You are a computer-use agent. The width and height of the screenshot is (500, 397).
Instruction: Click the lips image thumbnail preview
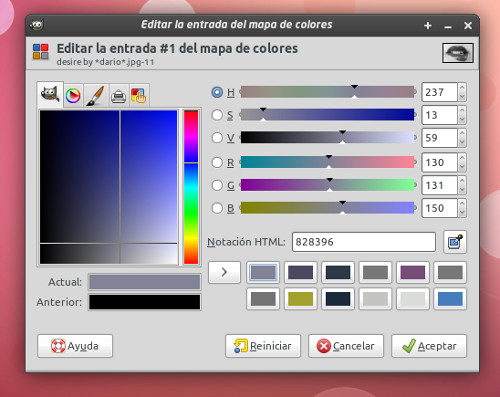(x=458, y=53)
